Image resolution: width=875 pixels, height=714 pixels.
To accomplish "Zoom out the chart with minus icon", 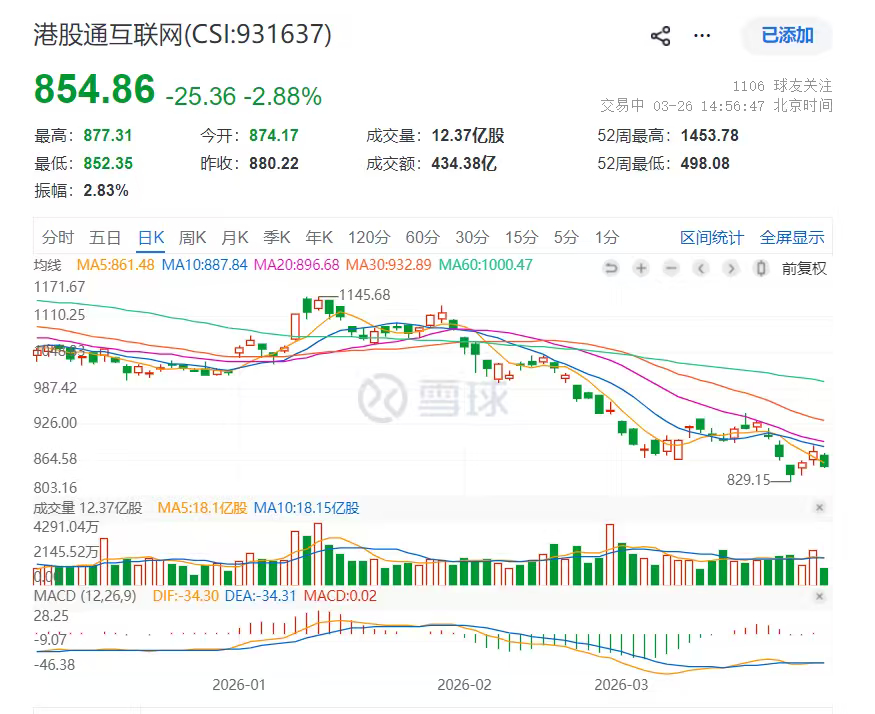I will coord(671,268).
